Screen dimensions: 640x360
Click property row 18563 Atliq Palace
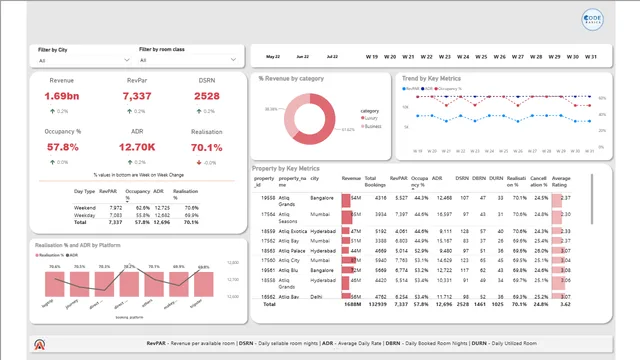[x=412, y=251]
